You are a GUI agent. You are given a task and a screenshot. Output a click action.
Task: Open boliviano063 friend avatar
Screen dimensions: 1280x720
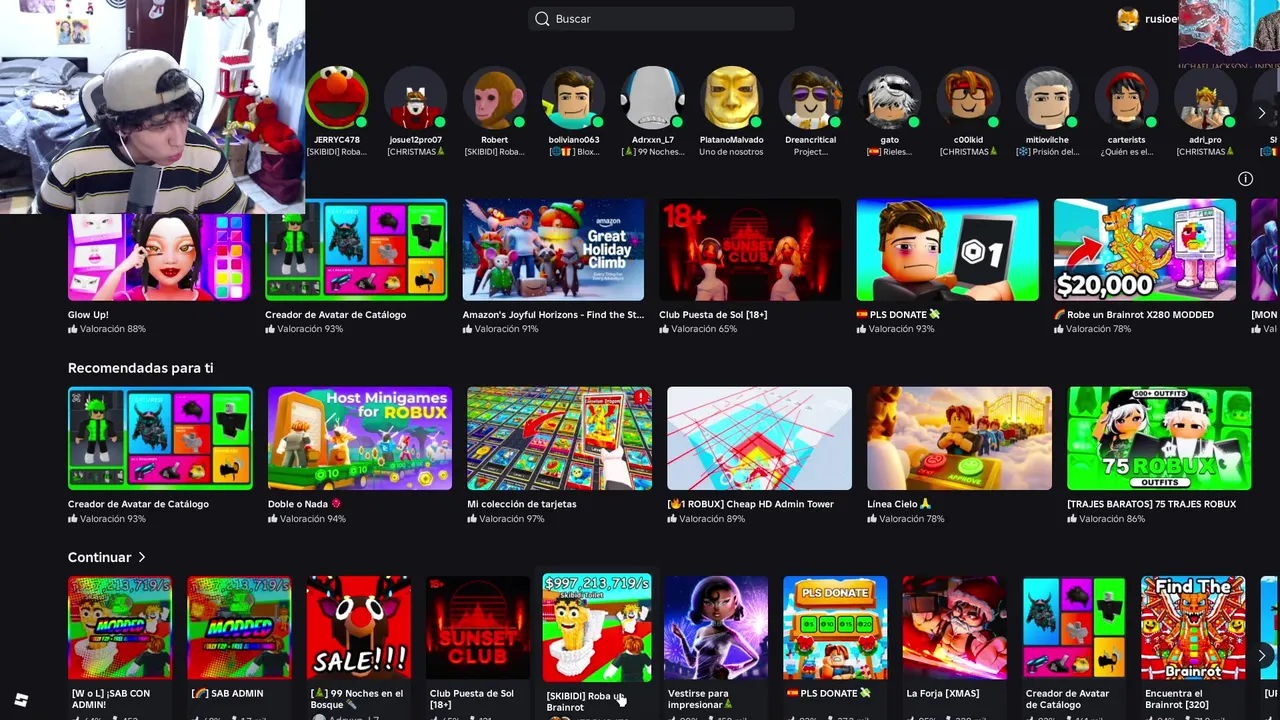point(574,98)
